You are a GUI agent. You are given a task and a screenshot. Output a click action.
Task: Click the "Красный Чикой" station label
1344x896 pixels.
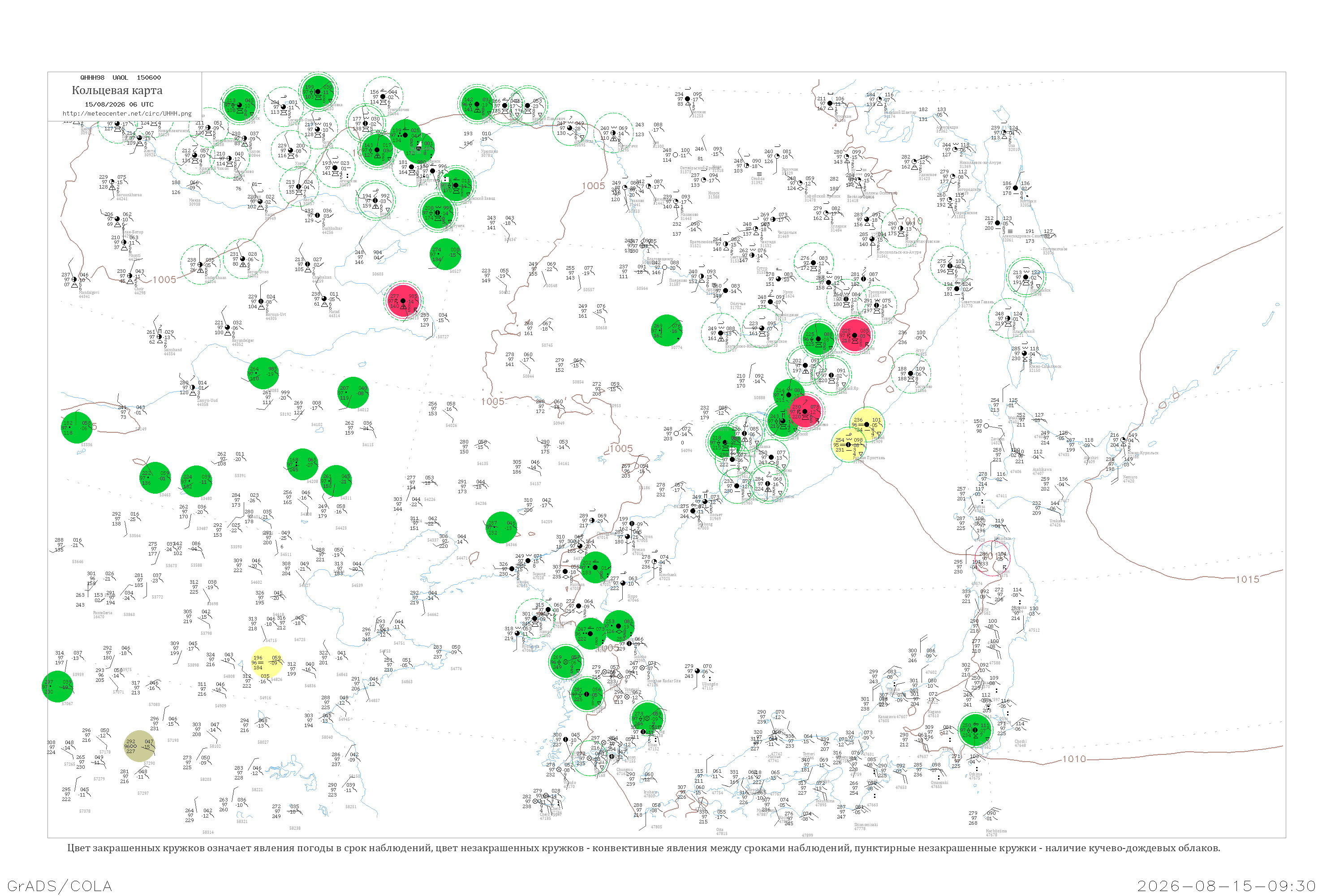[214, 168]
